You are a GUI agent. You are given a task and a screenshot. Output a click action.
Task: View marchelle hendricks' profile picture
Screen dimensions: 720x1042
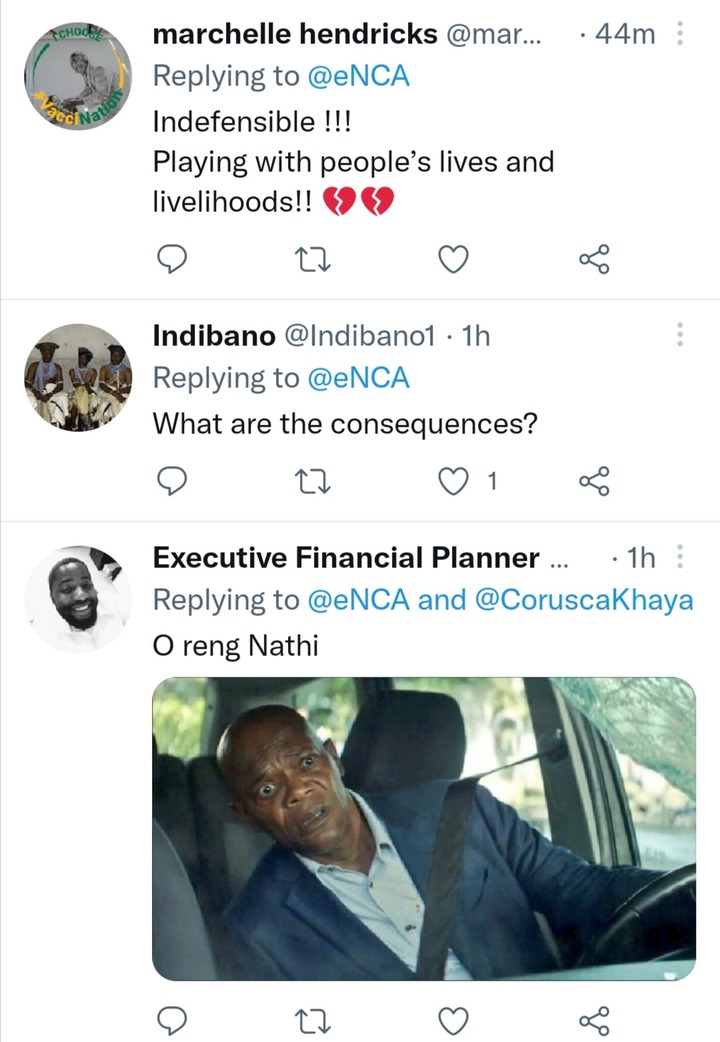click(78, 76)
